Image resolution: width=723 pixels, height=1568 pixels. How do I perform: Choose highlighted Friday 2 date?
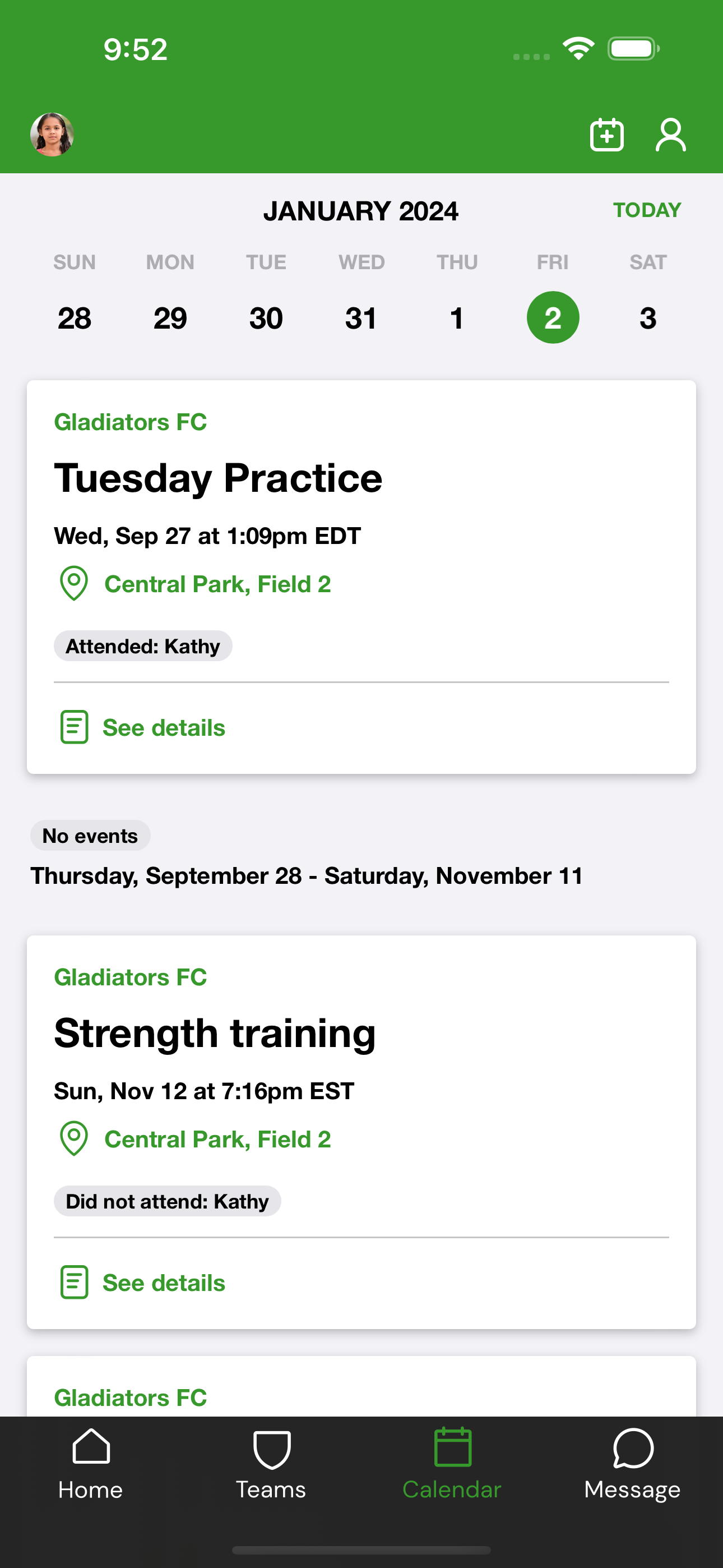(x=553, y=317)
